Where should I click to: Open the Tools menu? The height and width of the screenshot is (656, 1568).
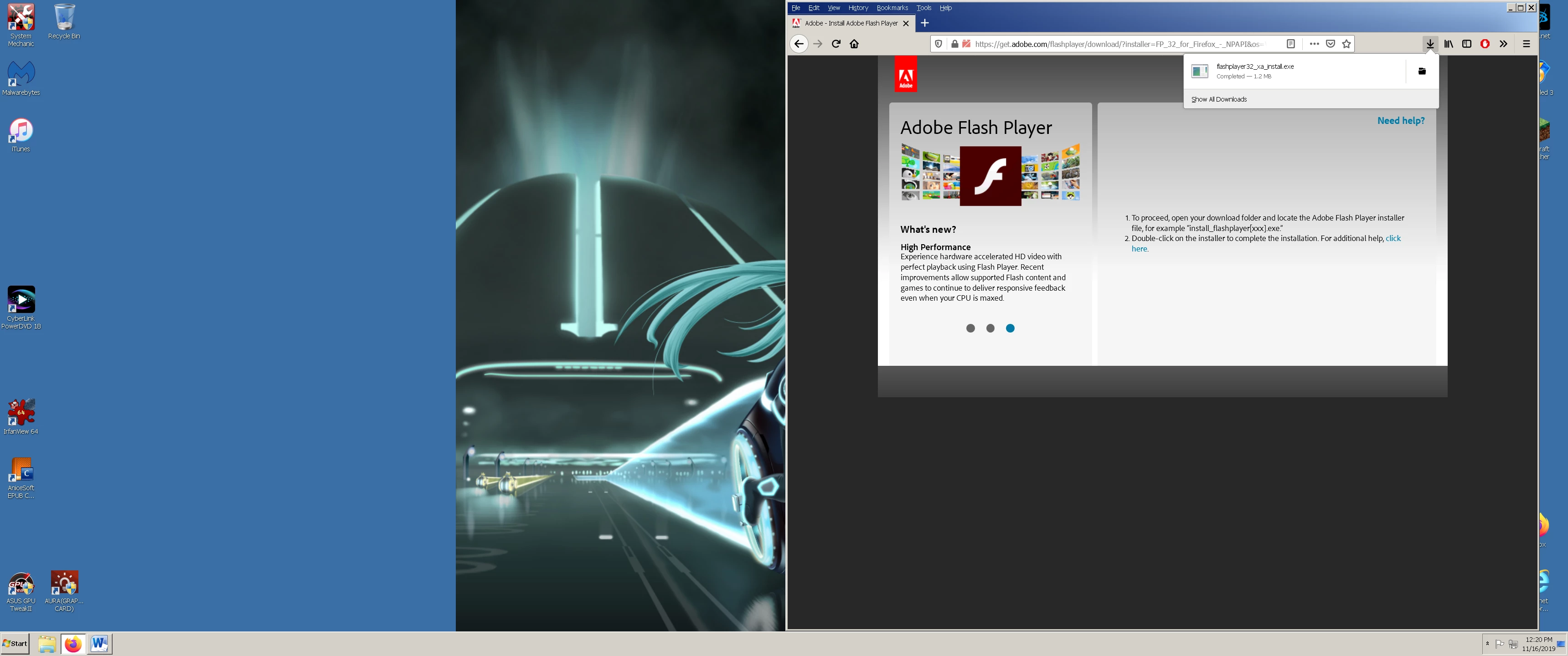(x=923, y=8)
